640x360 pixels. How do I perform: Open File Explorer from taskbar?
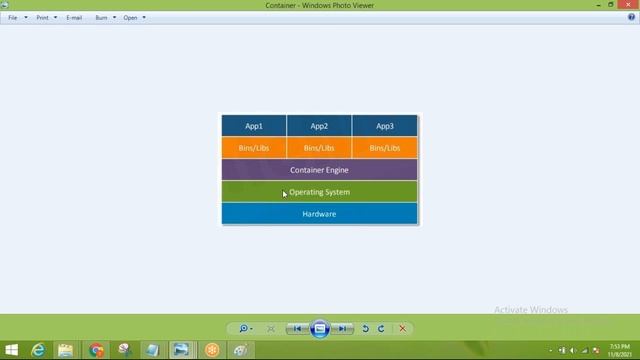(x=65, y=350)
